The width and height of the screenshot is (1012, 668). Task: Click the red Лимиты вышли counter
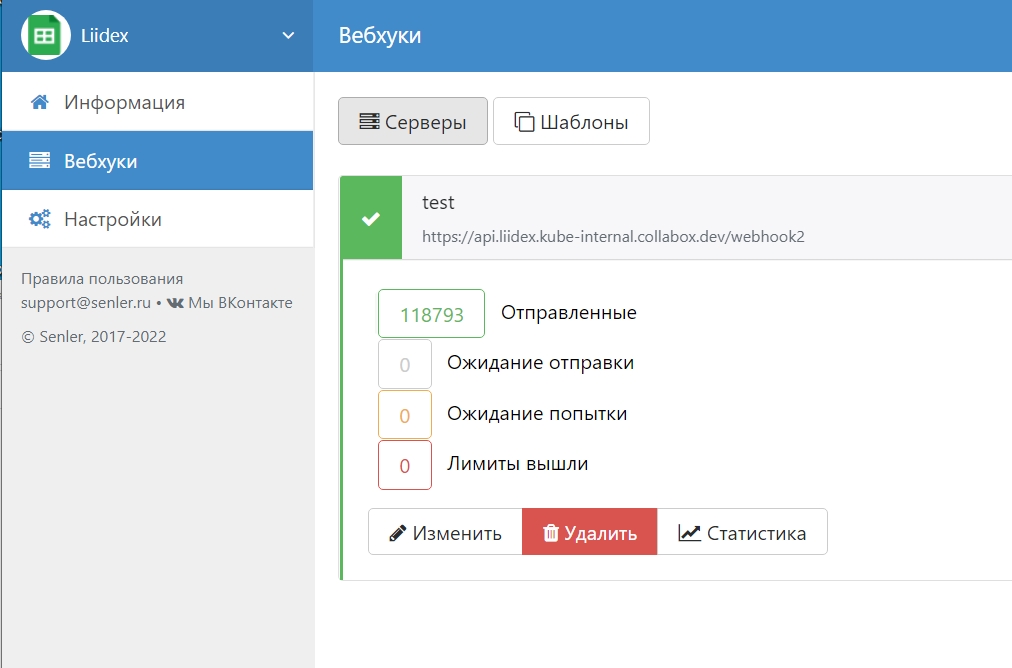[405, 465]
